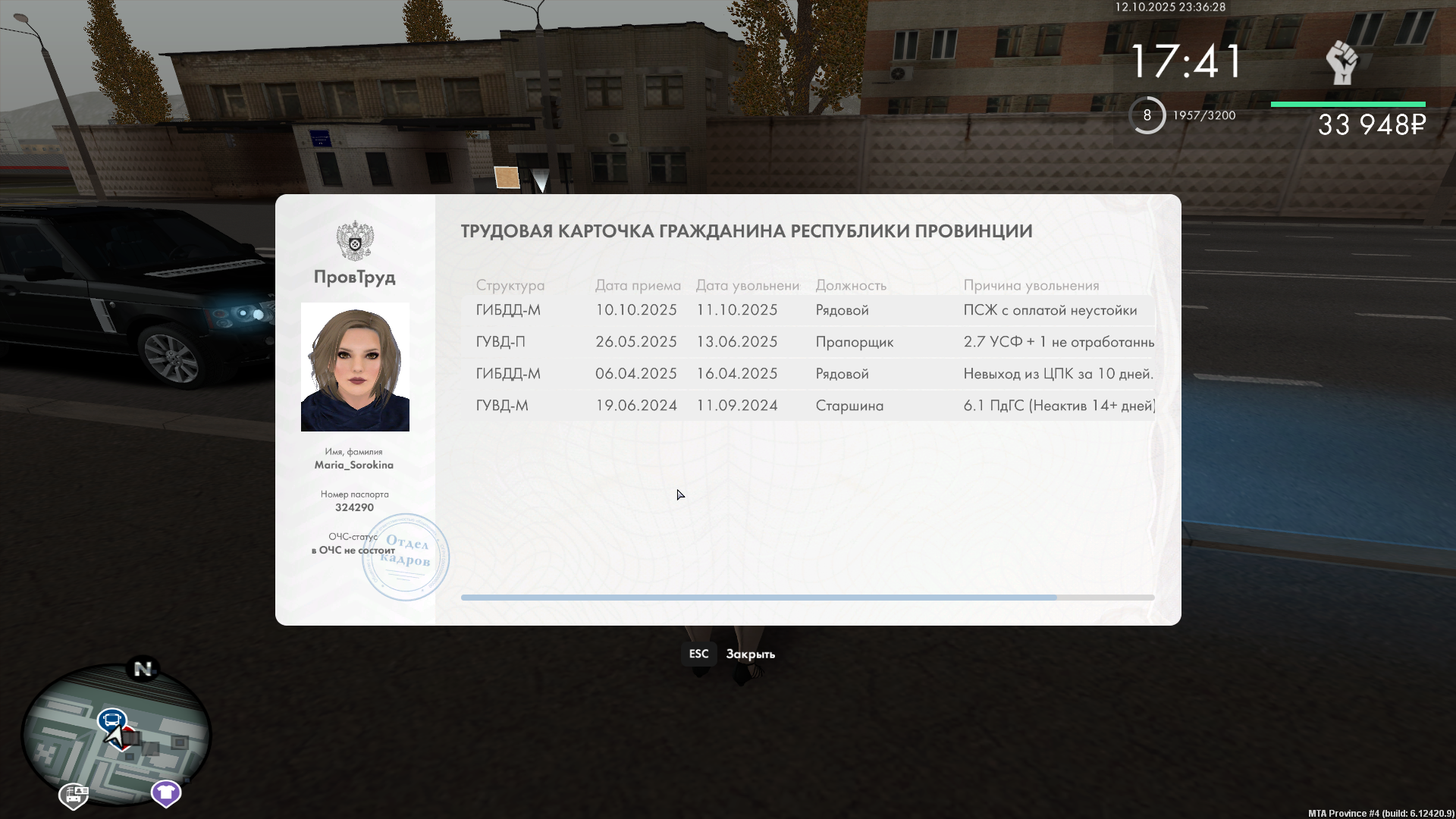1456x819 pixels.
Task: Click the HR department blue stamp
Action: coord(406,557)
